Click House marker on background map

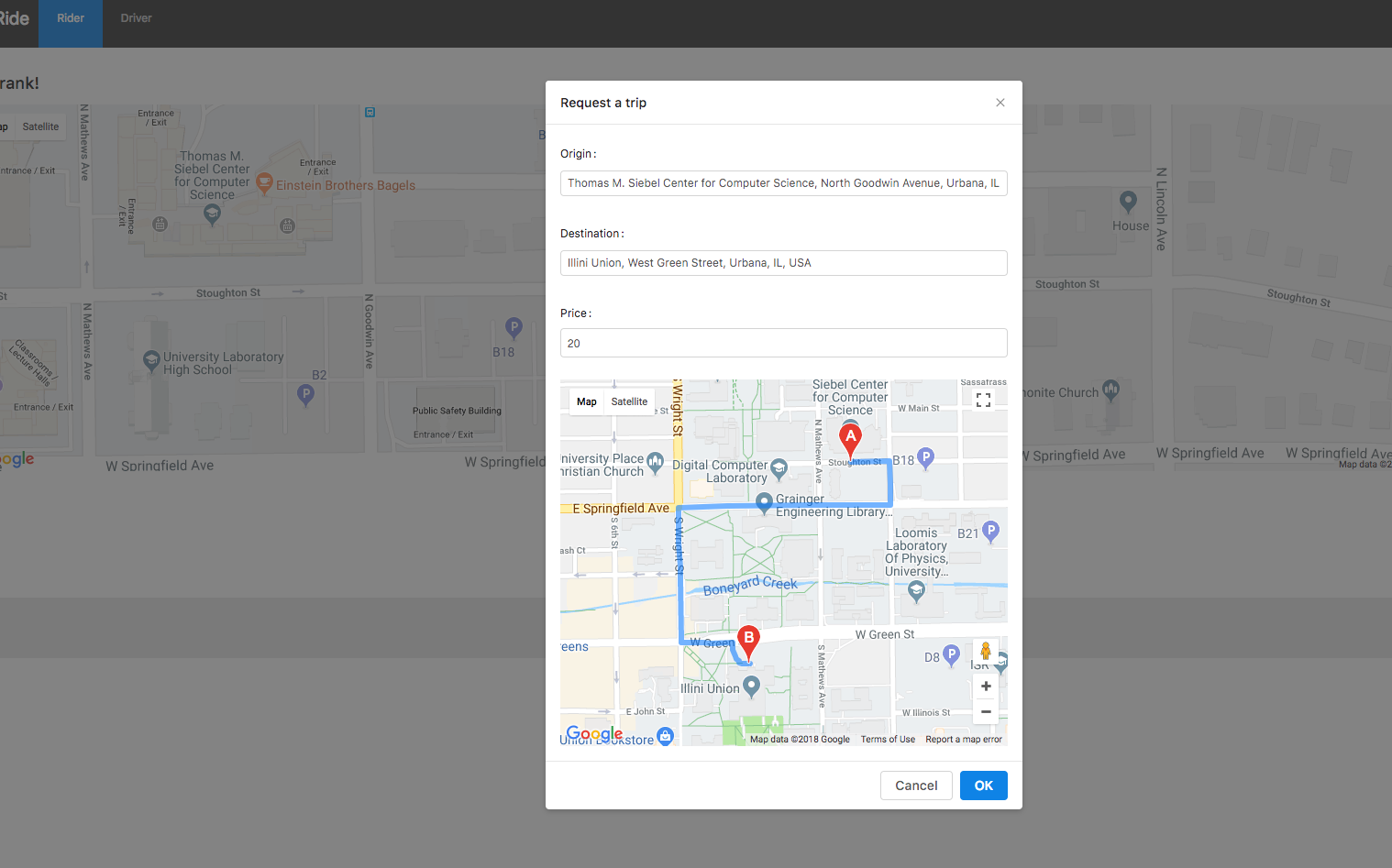point(1129,201)
